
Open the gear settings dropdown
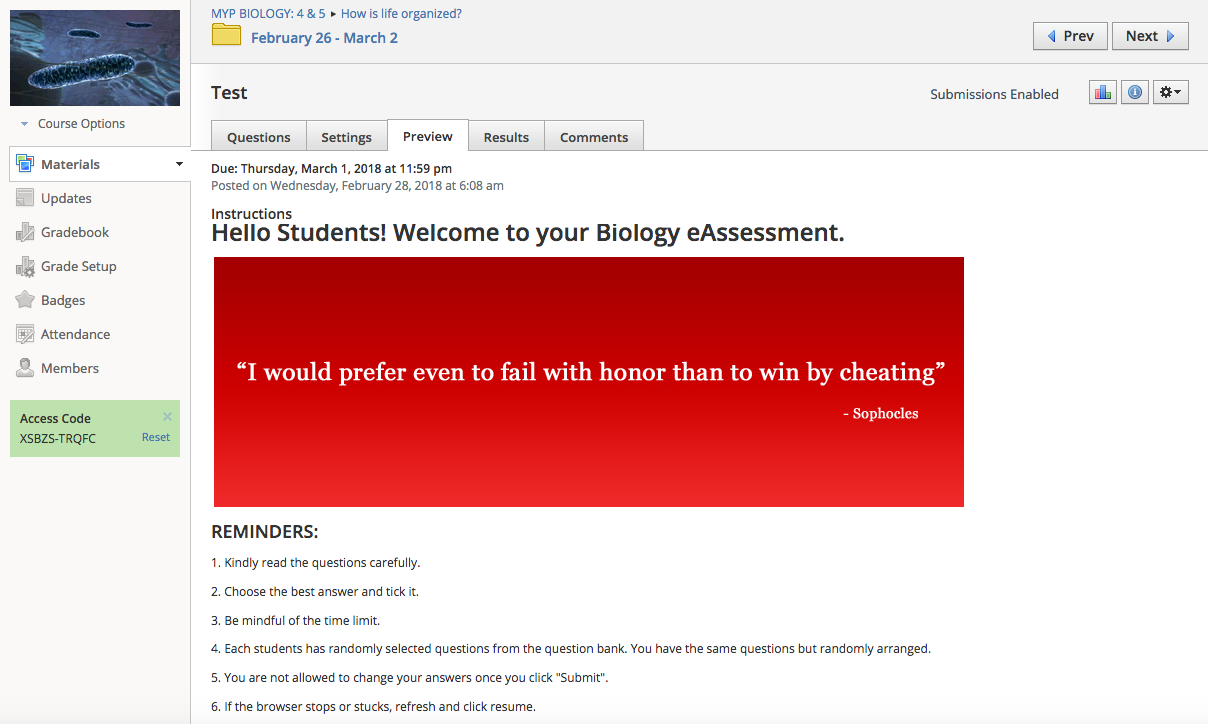[1170, 93]
